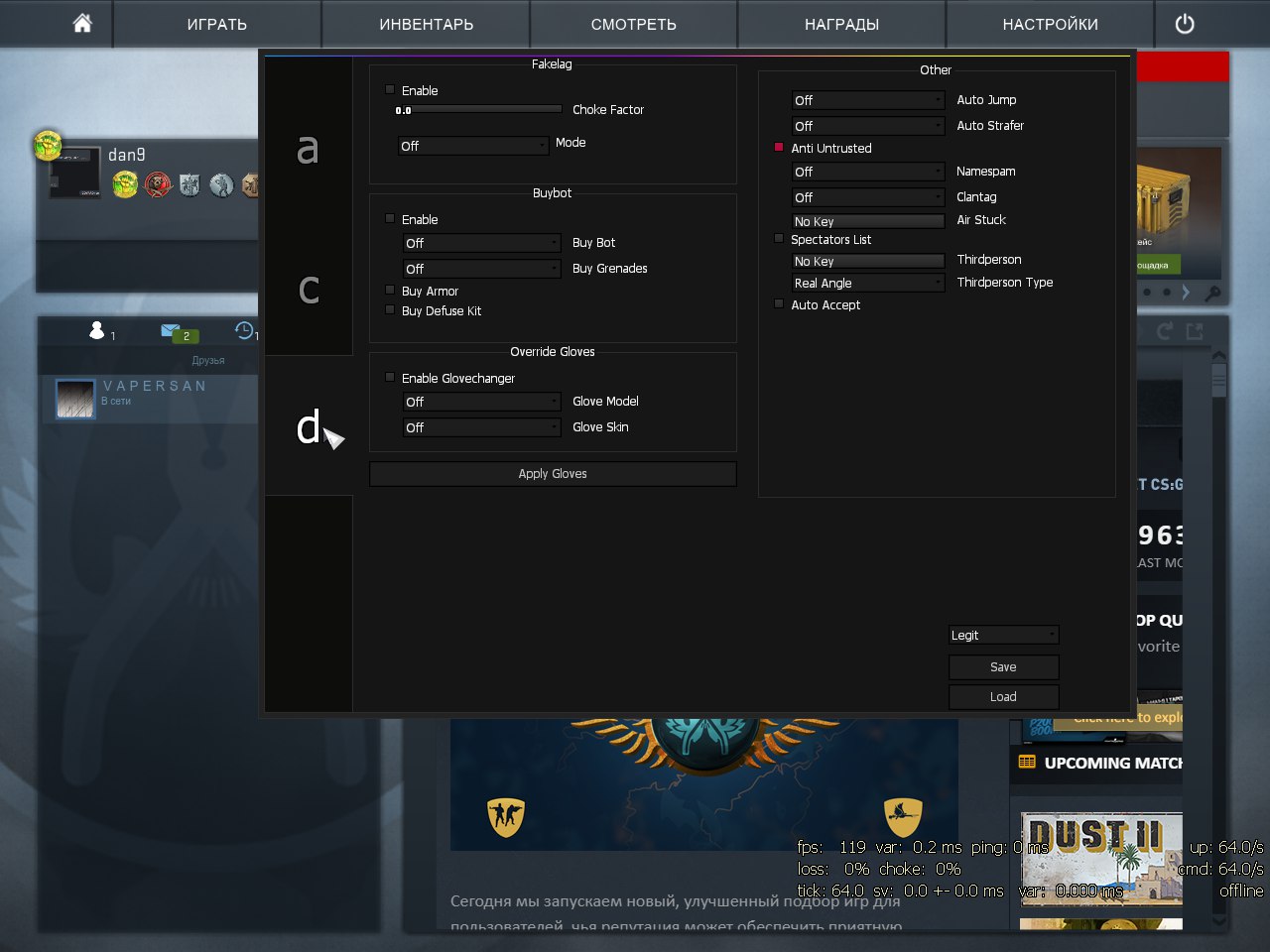The height and width of the screenshot is (952, 1270).
Task: Open the Auto Strafer dropdown
Action: click(868, 126)
